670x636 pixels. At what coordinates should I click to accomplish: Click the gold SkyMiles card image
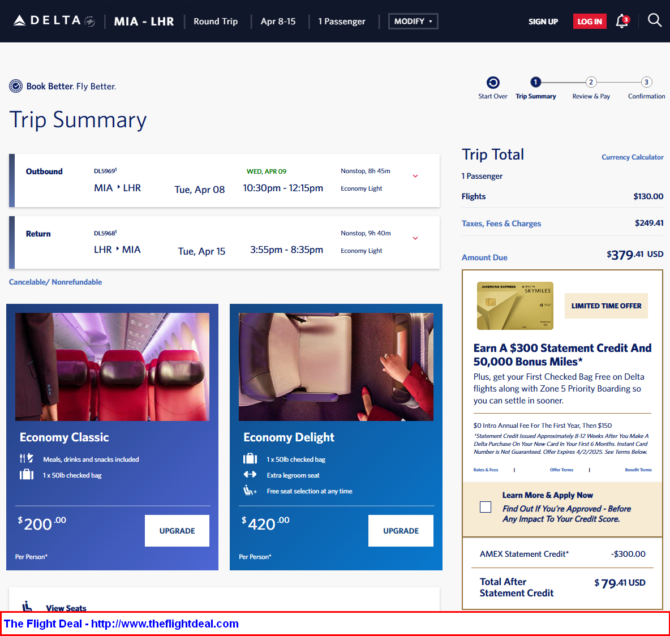coord(515,306)
